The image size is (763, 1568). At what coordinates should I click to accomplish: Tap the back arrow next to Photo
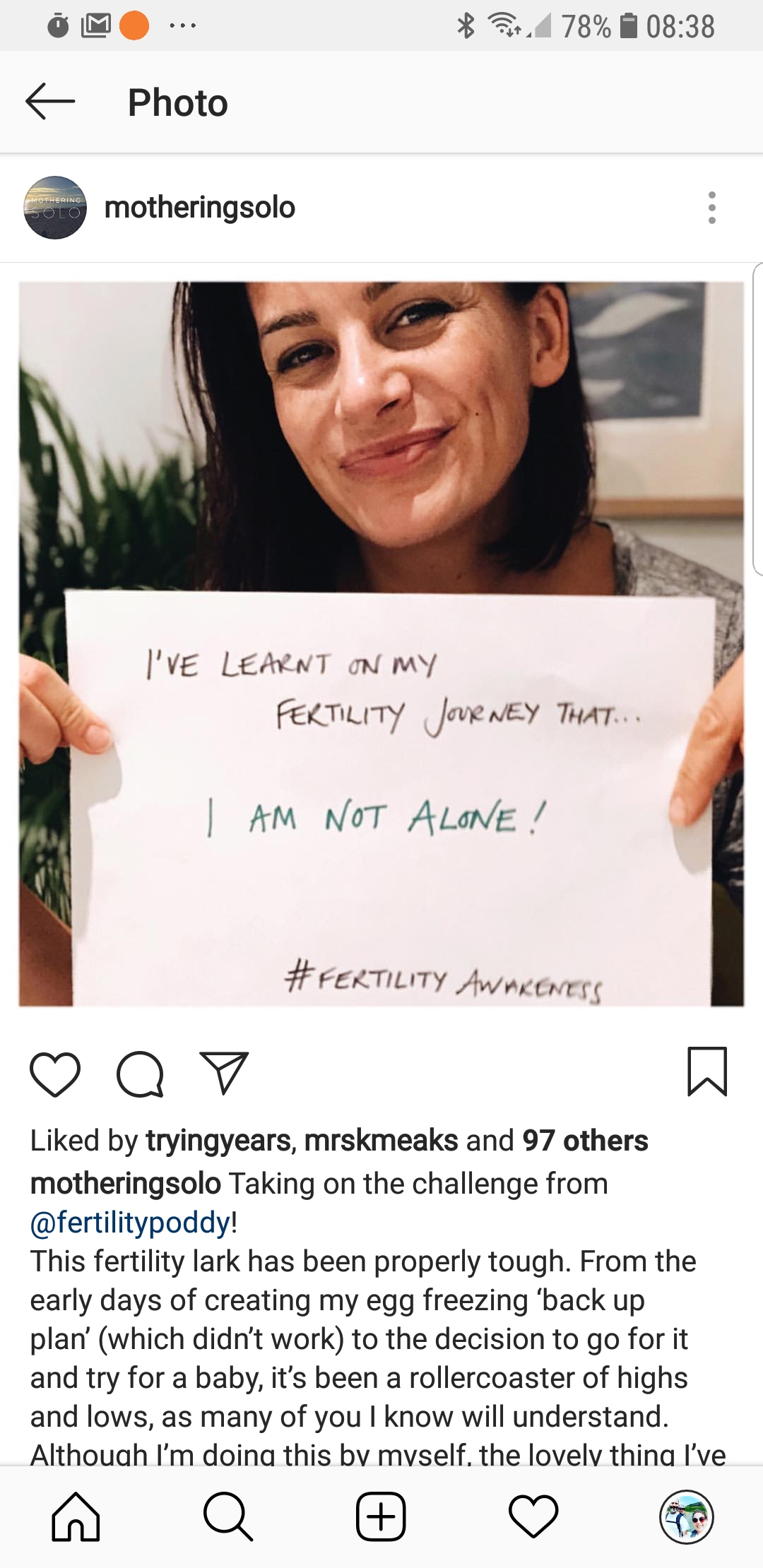coord(50,102)
